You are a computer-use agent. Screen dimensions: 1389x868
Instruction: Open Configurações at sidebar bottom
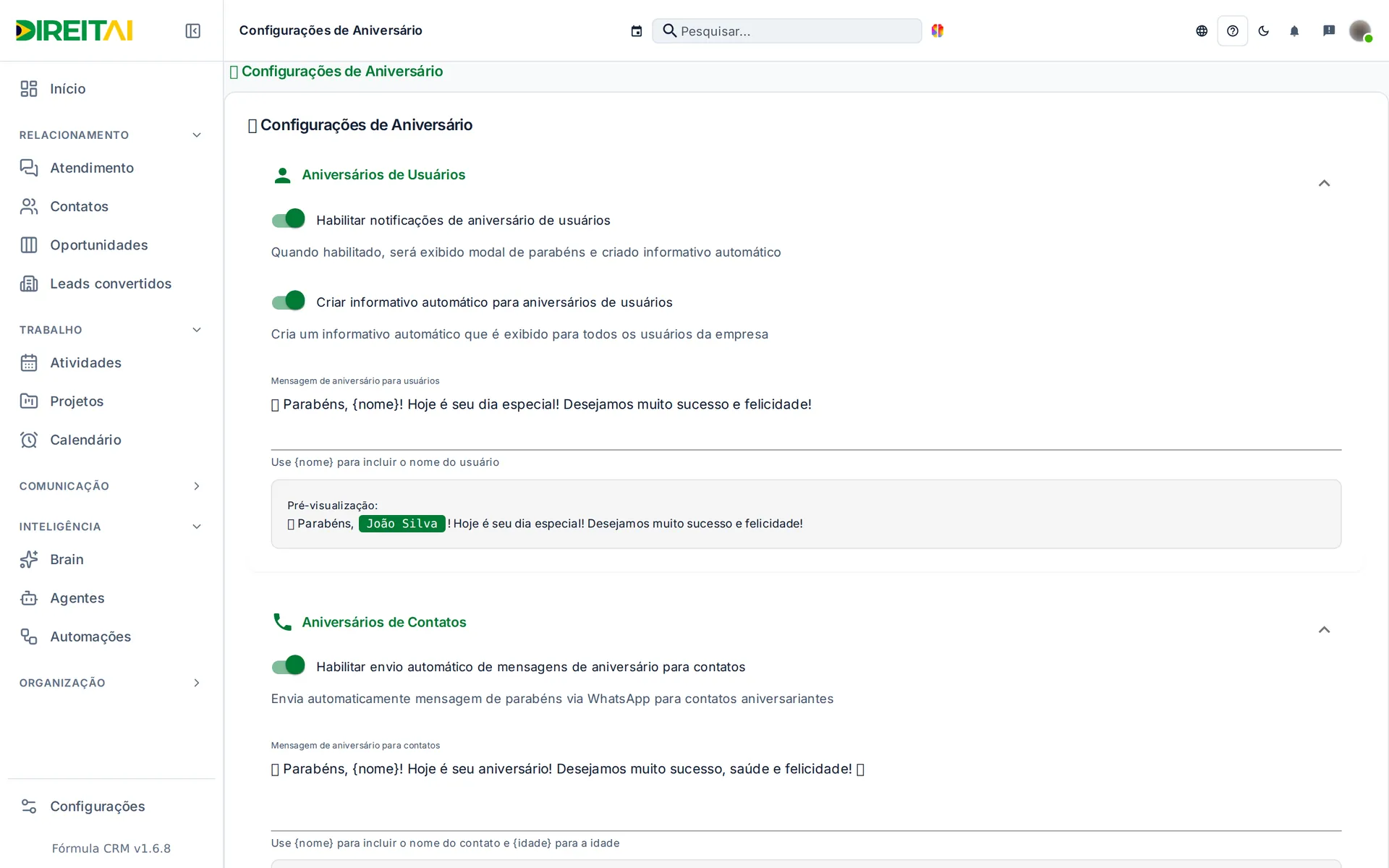(x=111, y=807)
